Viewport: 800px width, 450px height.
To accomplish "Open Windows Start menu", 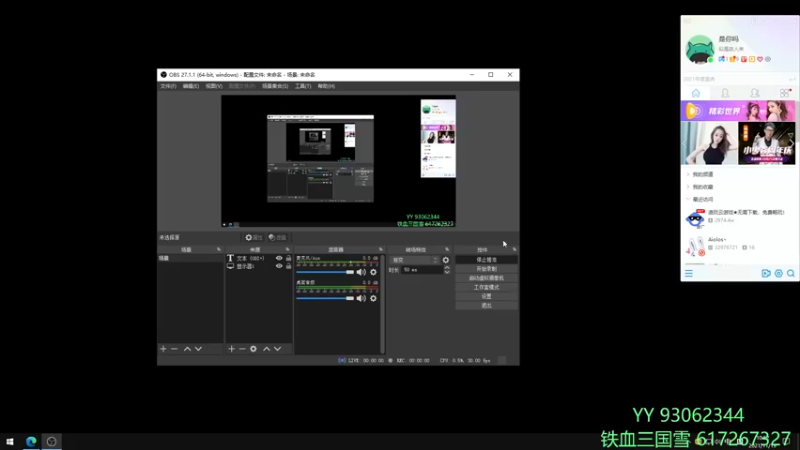I will click(x=10, y=441).
